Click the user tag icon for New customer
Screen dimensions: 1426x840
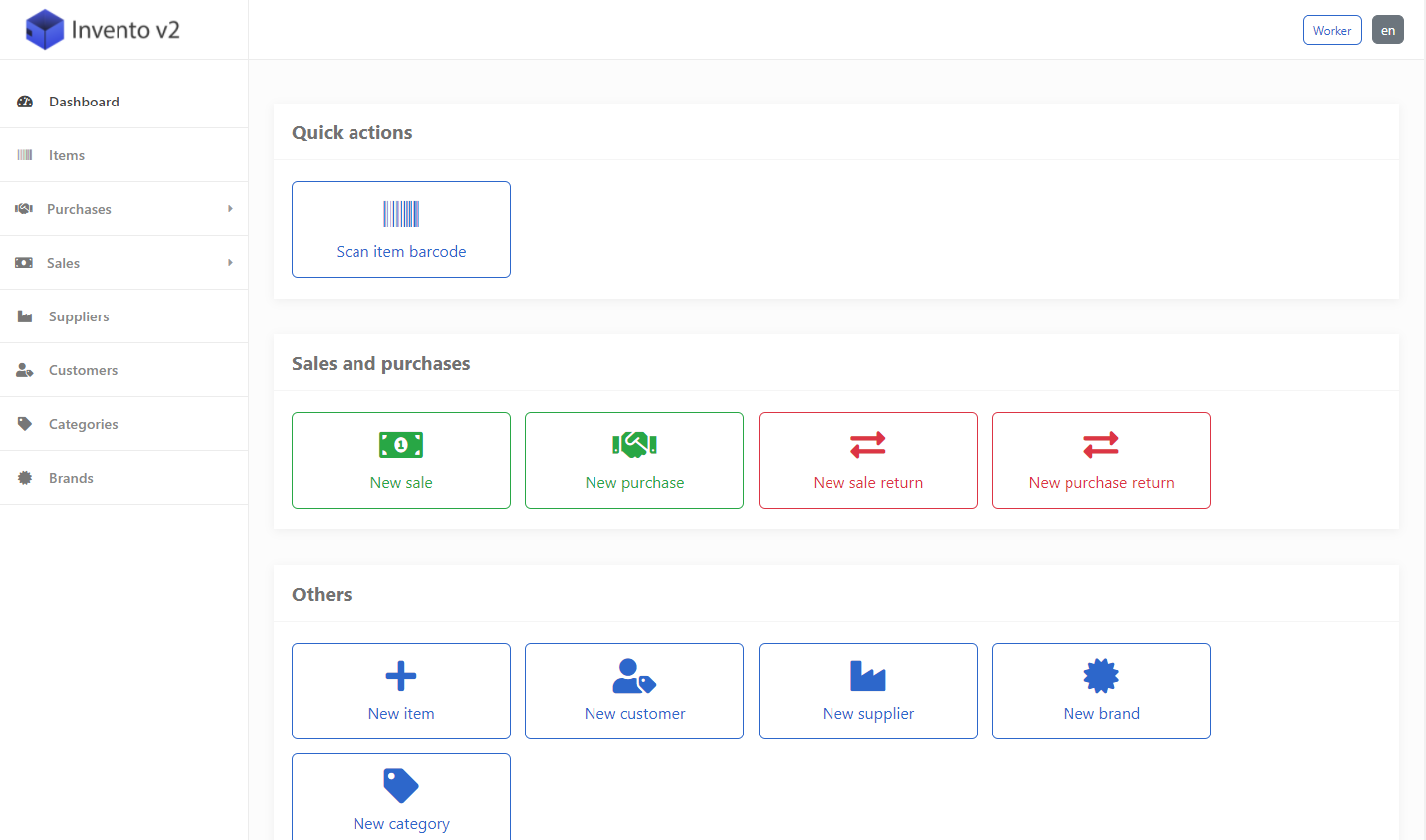click(634, 676)
